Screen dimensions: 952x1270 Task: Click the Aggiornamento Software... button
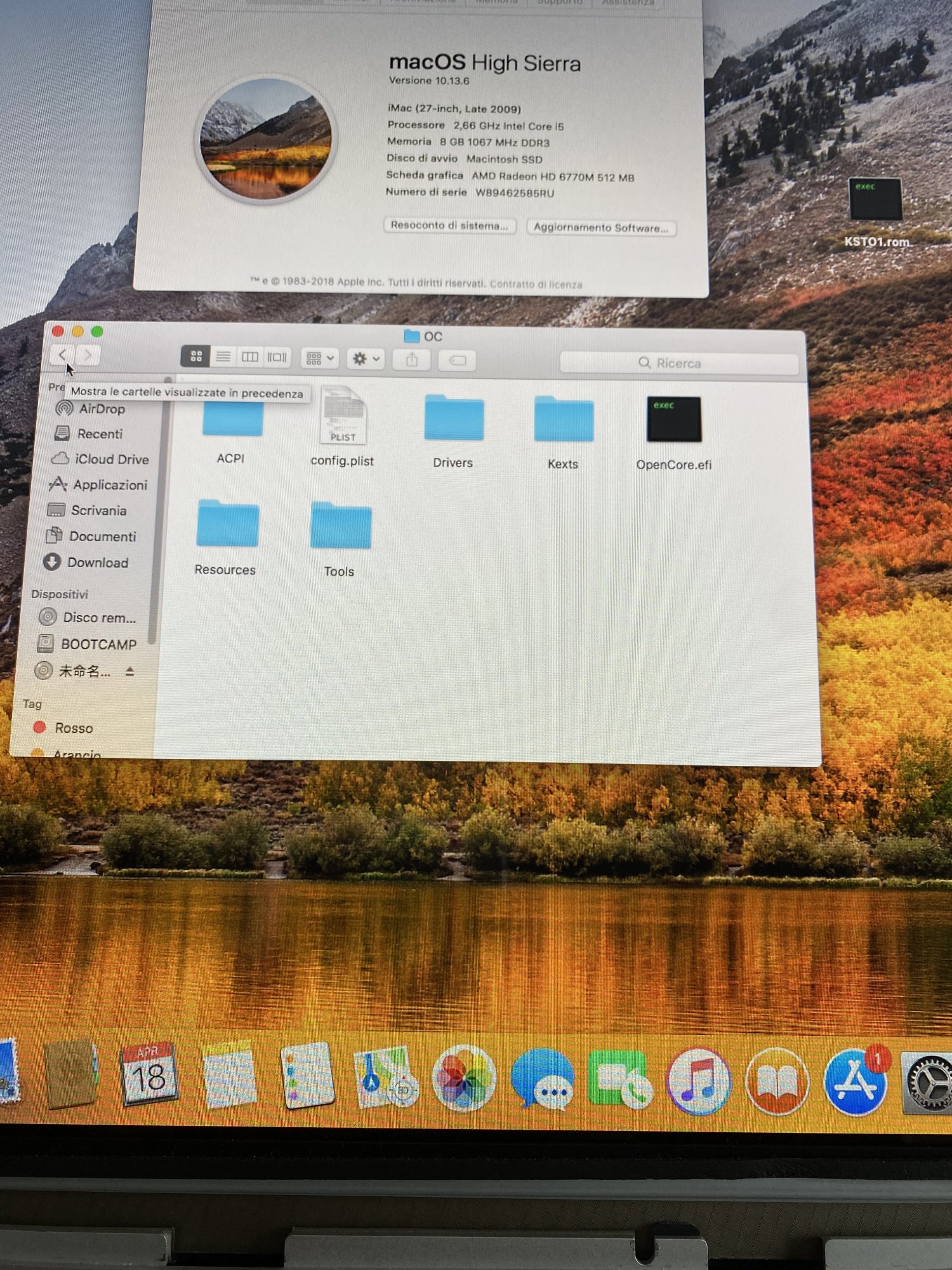(601, 227)
